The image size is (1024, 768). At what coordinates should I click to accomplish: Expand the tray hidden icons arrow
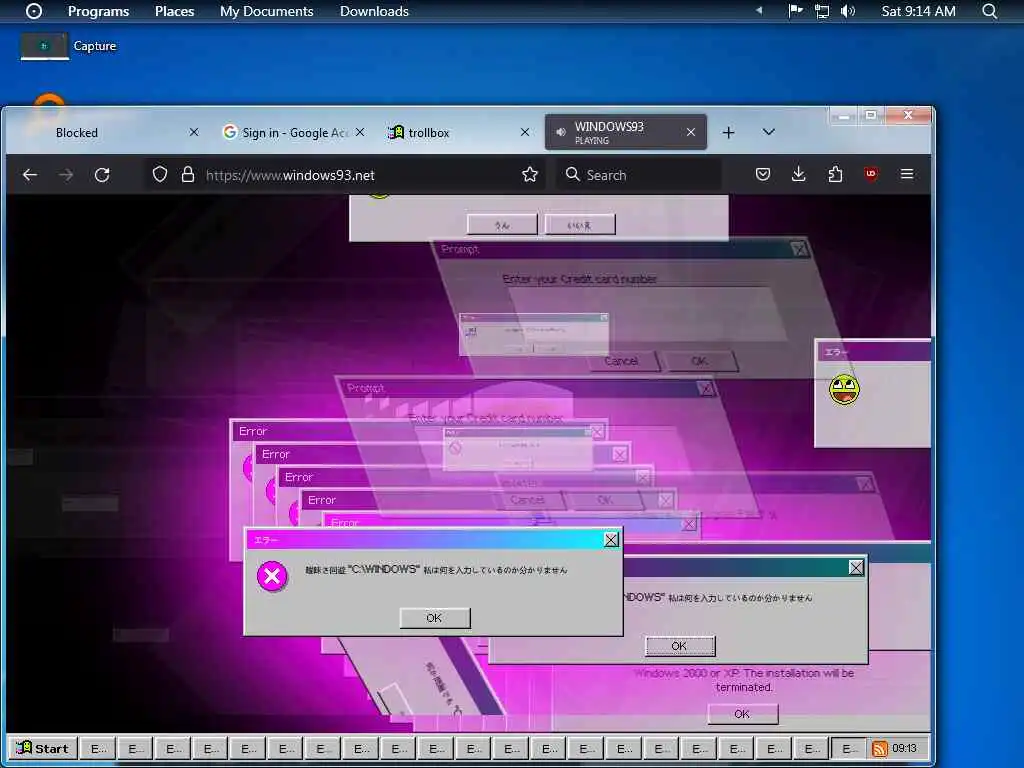coord(759,11)
